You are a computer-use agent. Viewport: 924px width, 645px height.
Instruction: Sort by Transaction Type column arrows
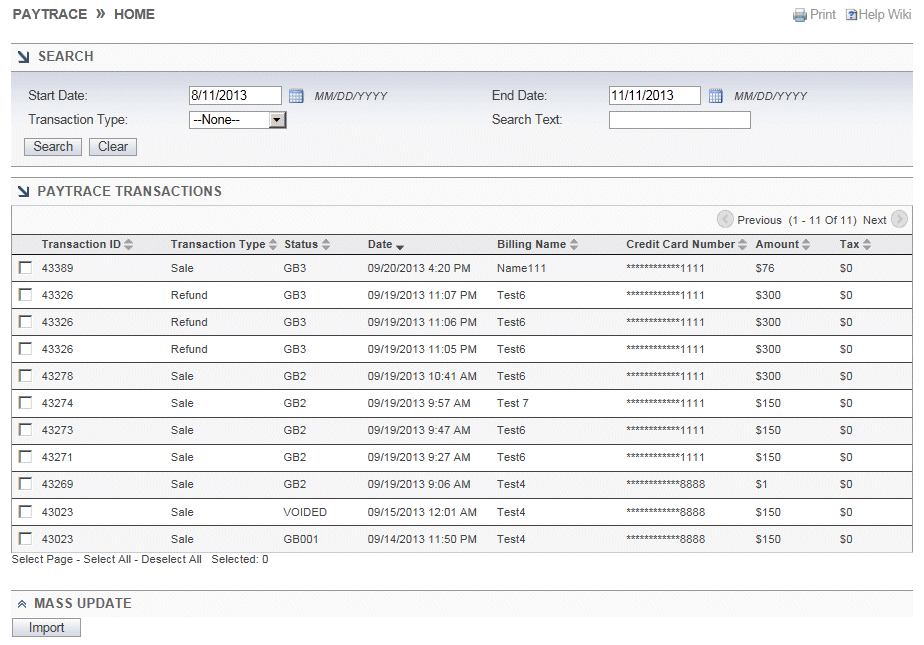pos(273,244)
